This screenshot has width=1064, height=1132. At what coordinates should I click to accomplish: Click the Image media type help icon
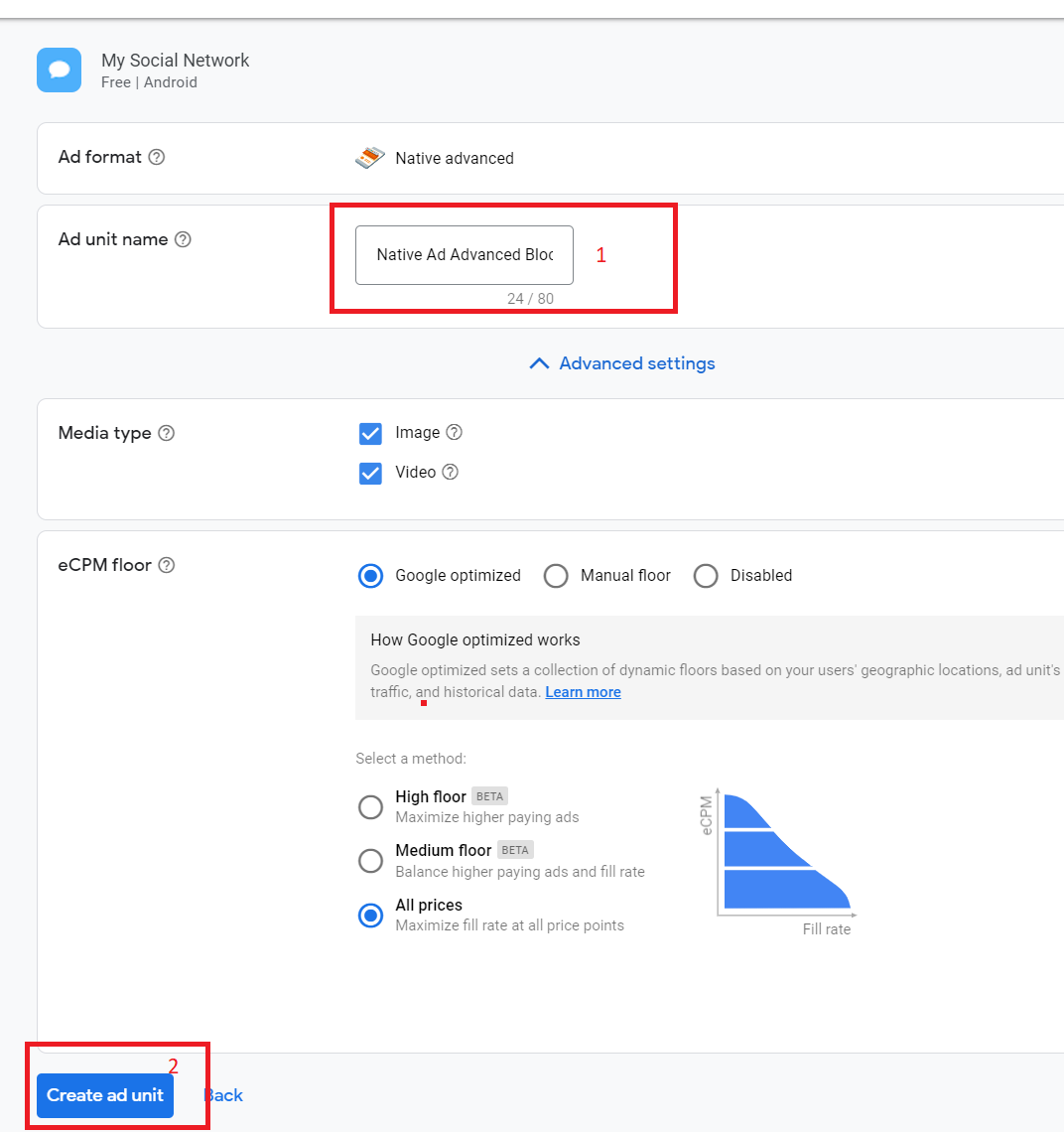pos(456,432)
